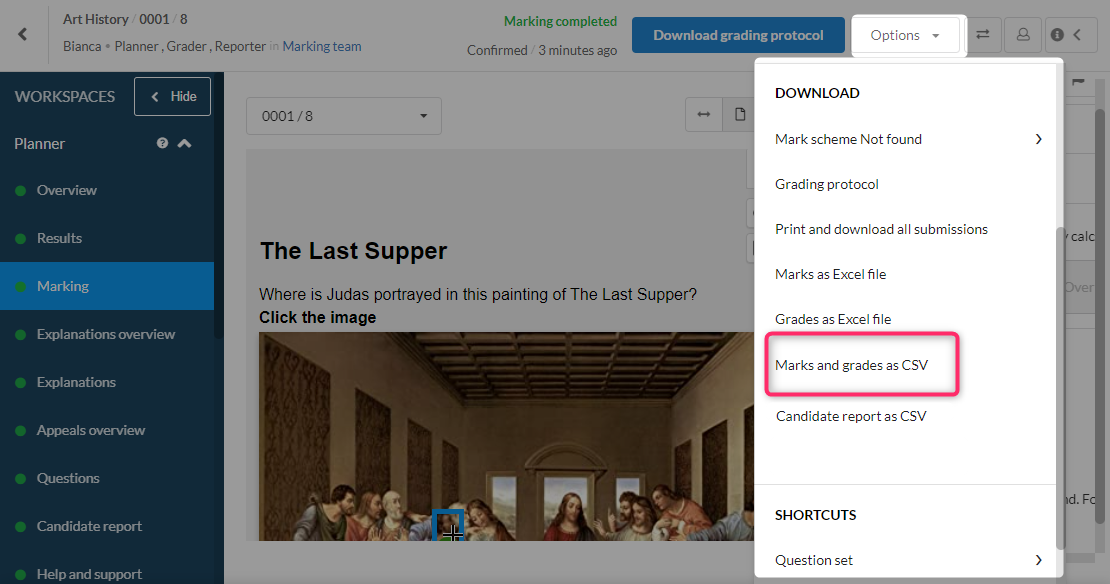Open Help and support
The height and width of the screenshot is (584, 1110).
tap(107, 572)
